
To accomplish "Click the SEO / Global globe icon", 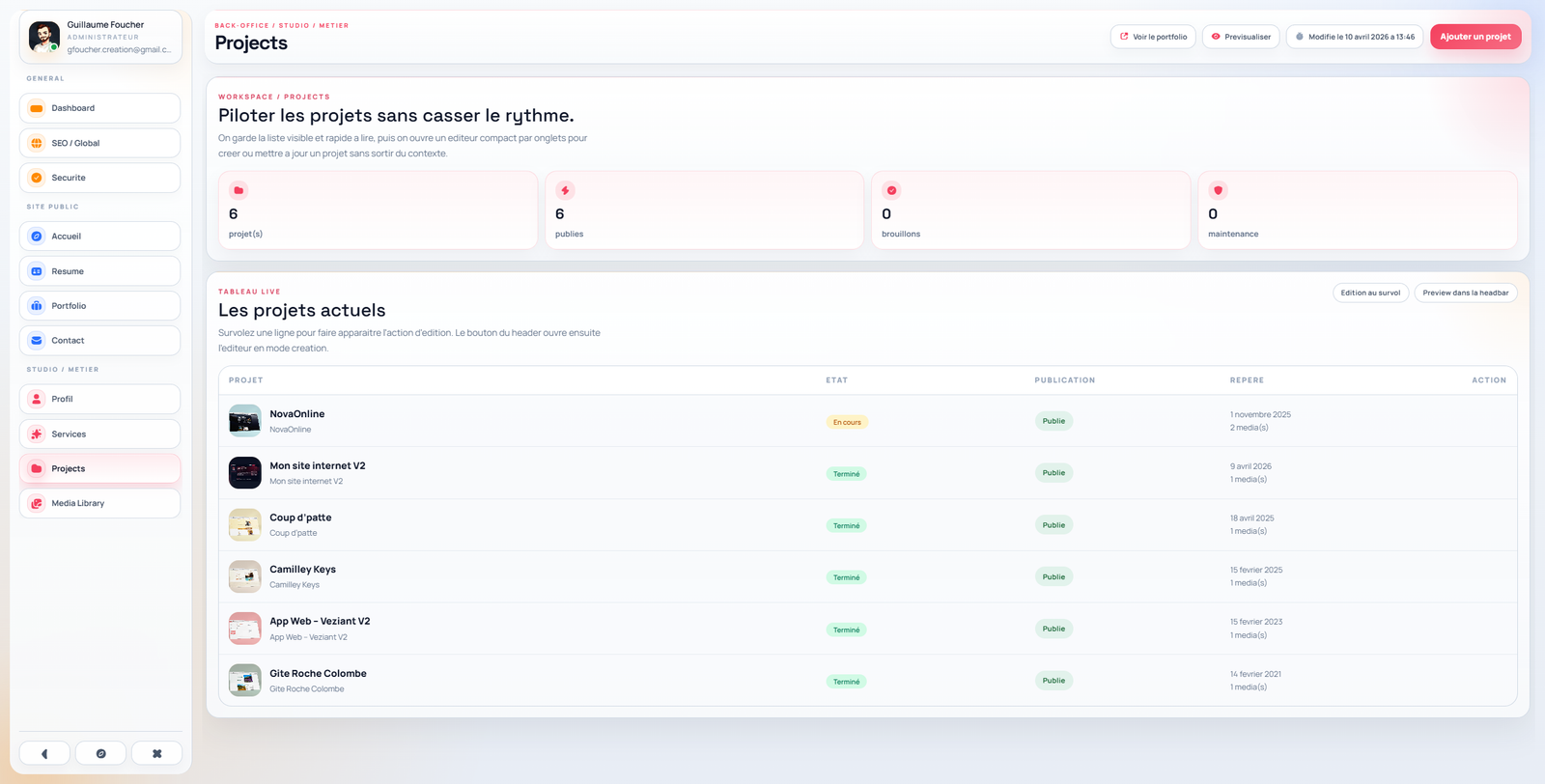I will (37, 143).
